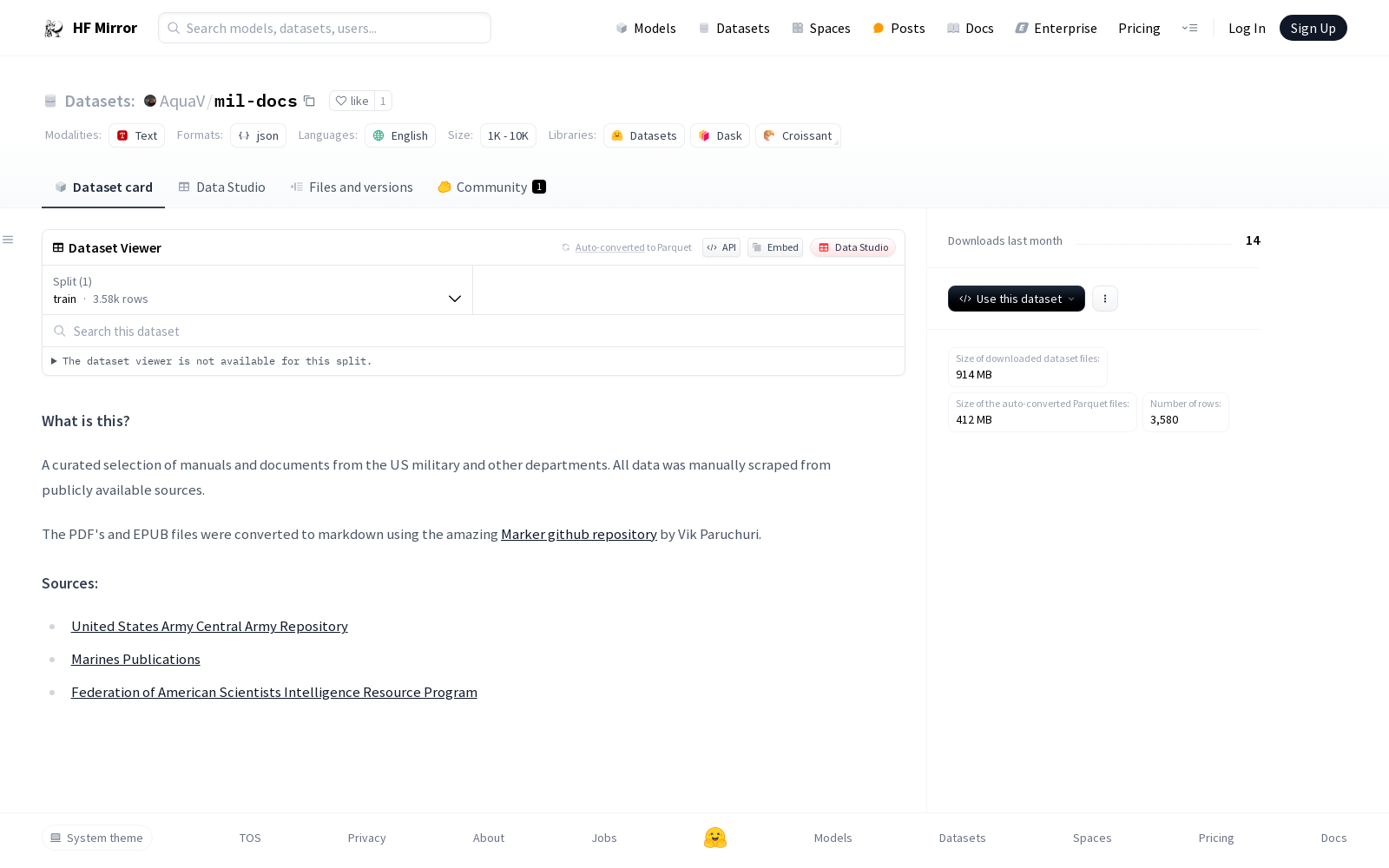
Task: Click the Log In link
Action: 1247,29
